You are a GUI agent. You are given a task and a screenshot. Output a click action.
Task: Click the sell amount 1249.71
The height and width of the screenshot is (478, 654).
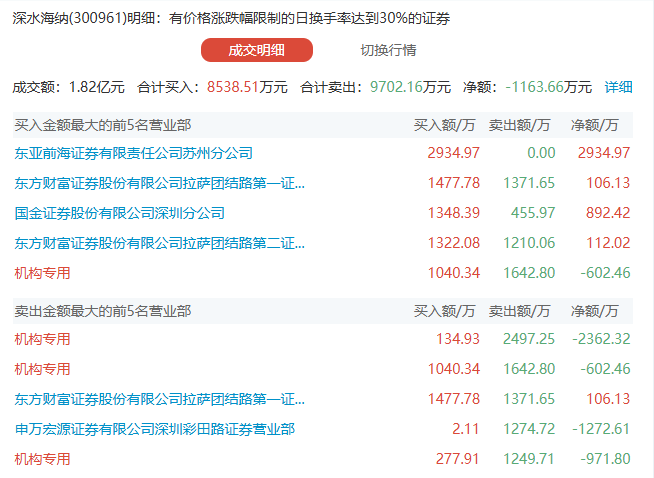(529, 459)
